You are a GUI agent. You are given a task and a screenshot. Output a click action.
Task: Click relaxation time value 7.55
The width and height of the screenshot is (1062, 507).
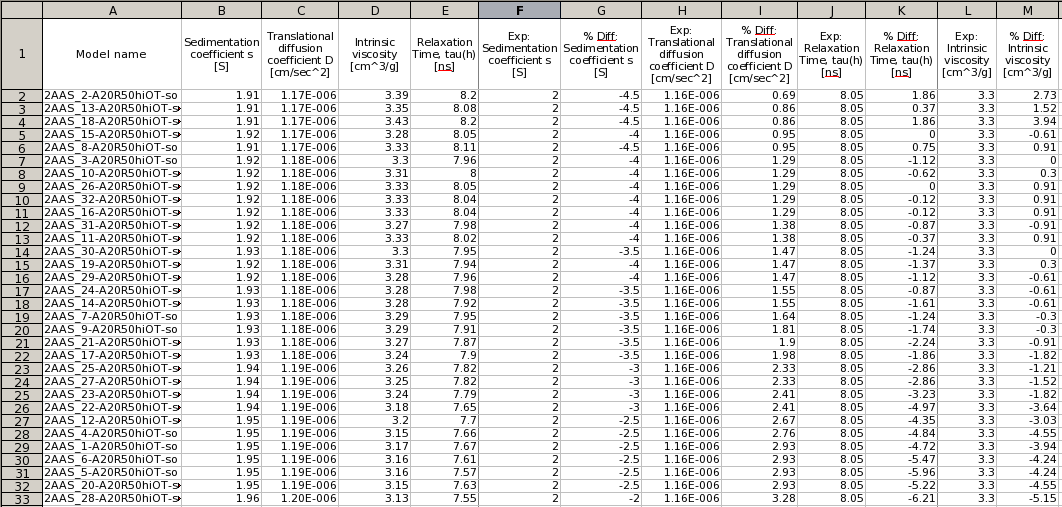tap(444, 499)
